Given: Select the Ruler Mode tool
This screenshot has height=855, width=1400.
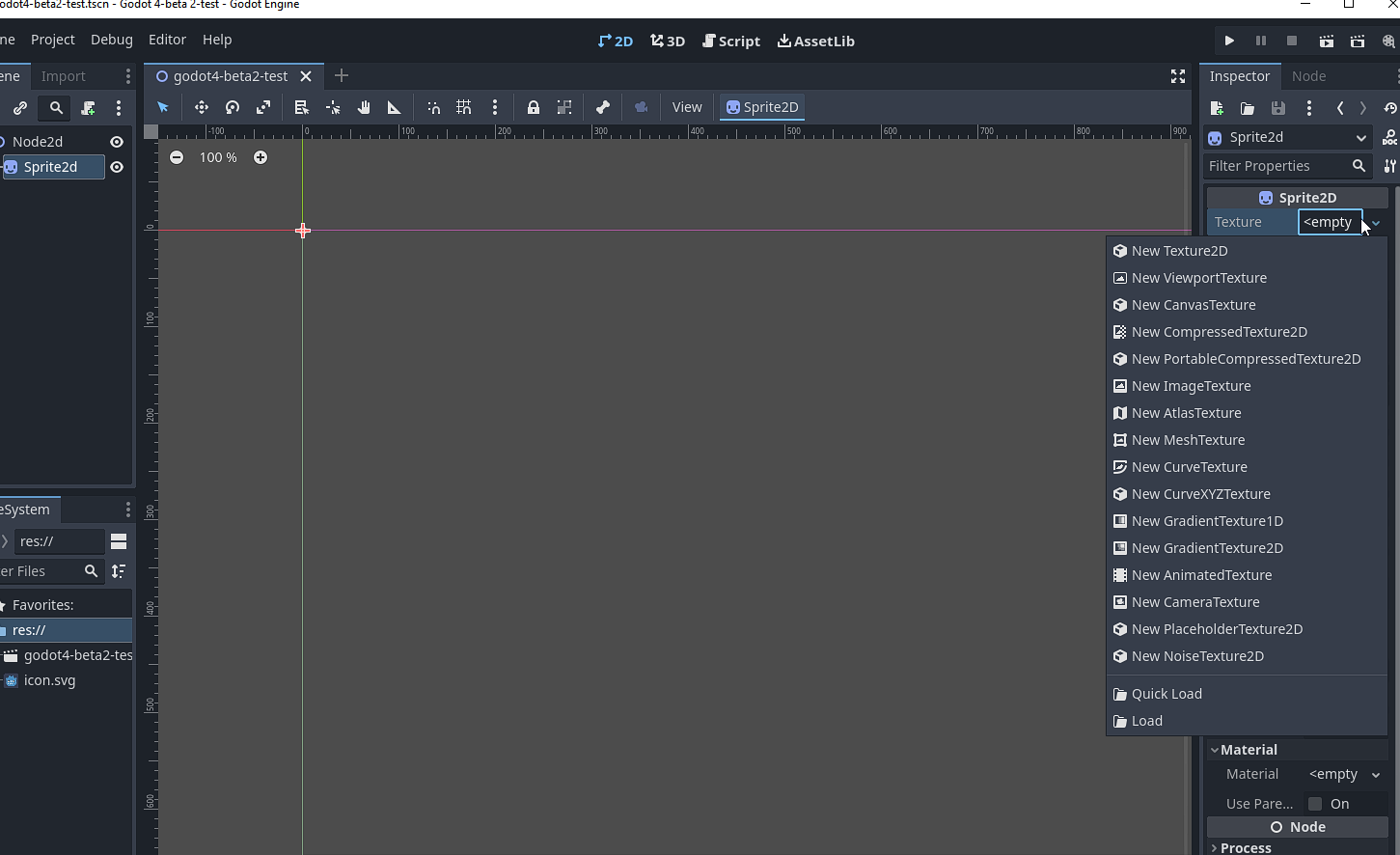Looking at the screenshot, I should [x=395, y=107].
